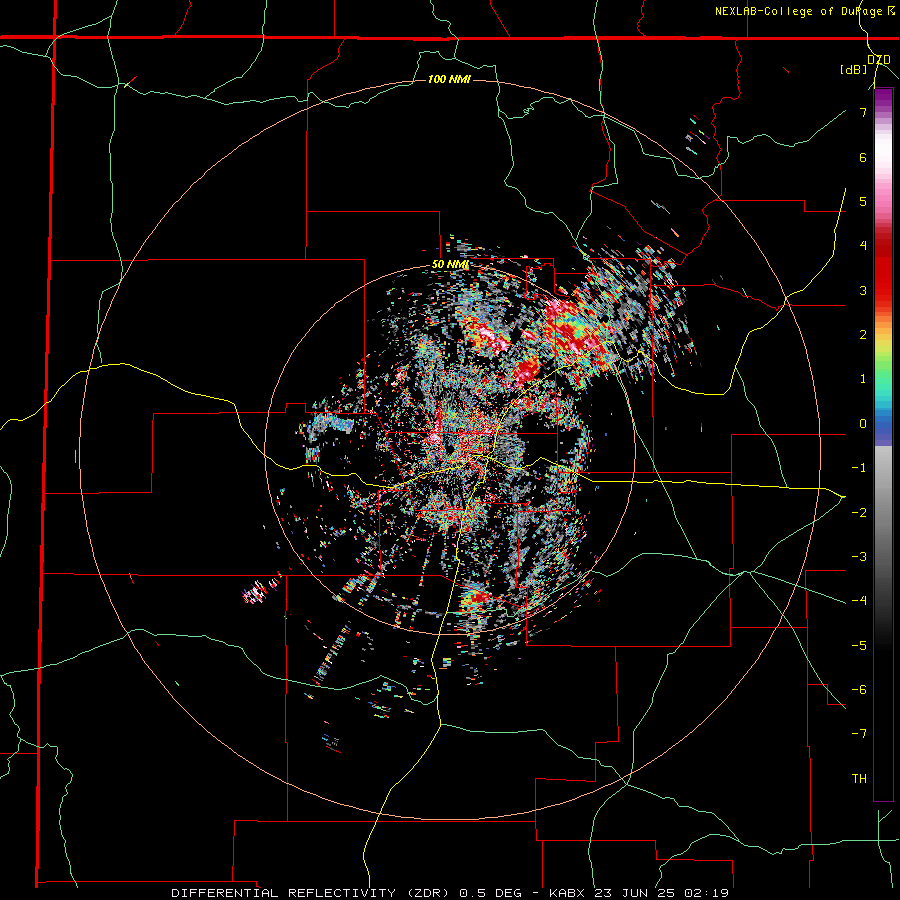Click the -1 value on the color scale
This screenshot has height=900, width=900.
pyautogui.click(x=859, y=468)
